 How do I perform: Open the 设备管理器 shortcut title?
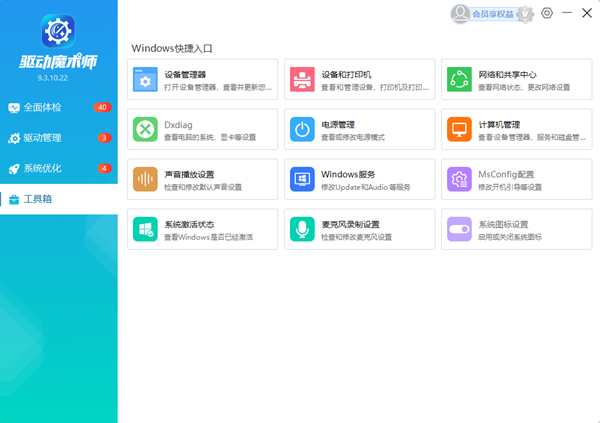[185, 75]
